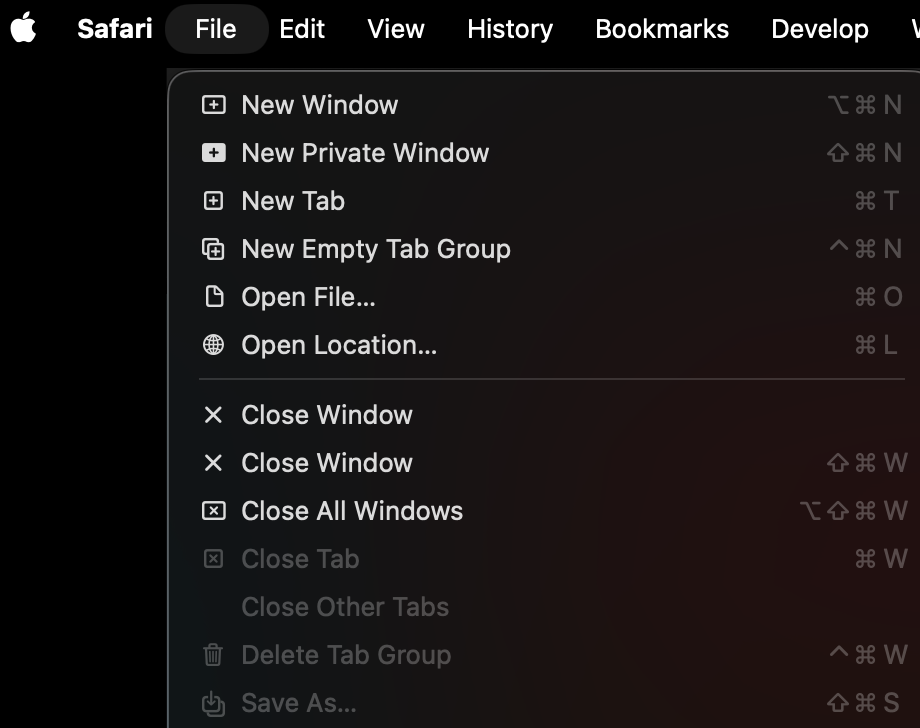Click the trash icon beside Delete Tab Group
920x728 pixels.
[213, 655]
